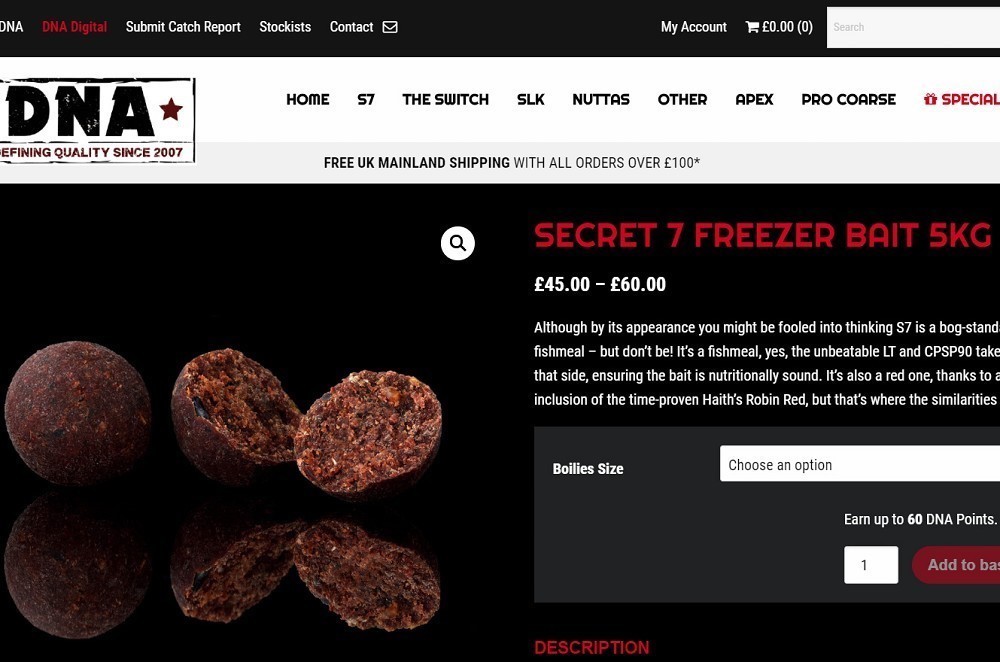This screenshot has height=662, width=1000.
Task: Open the NUTTAS menu
Action: click(x=601, y=99)
